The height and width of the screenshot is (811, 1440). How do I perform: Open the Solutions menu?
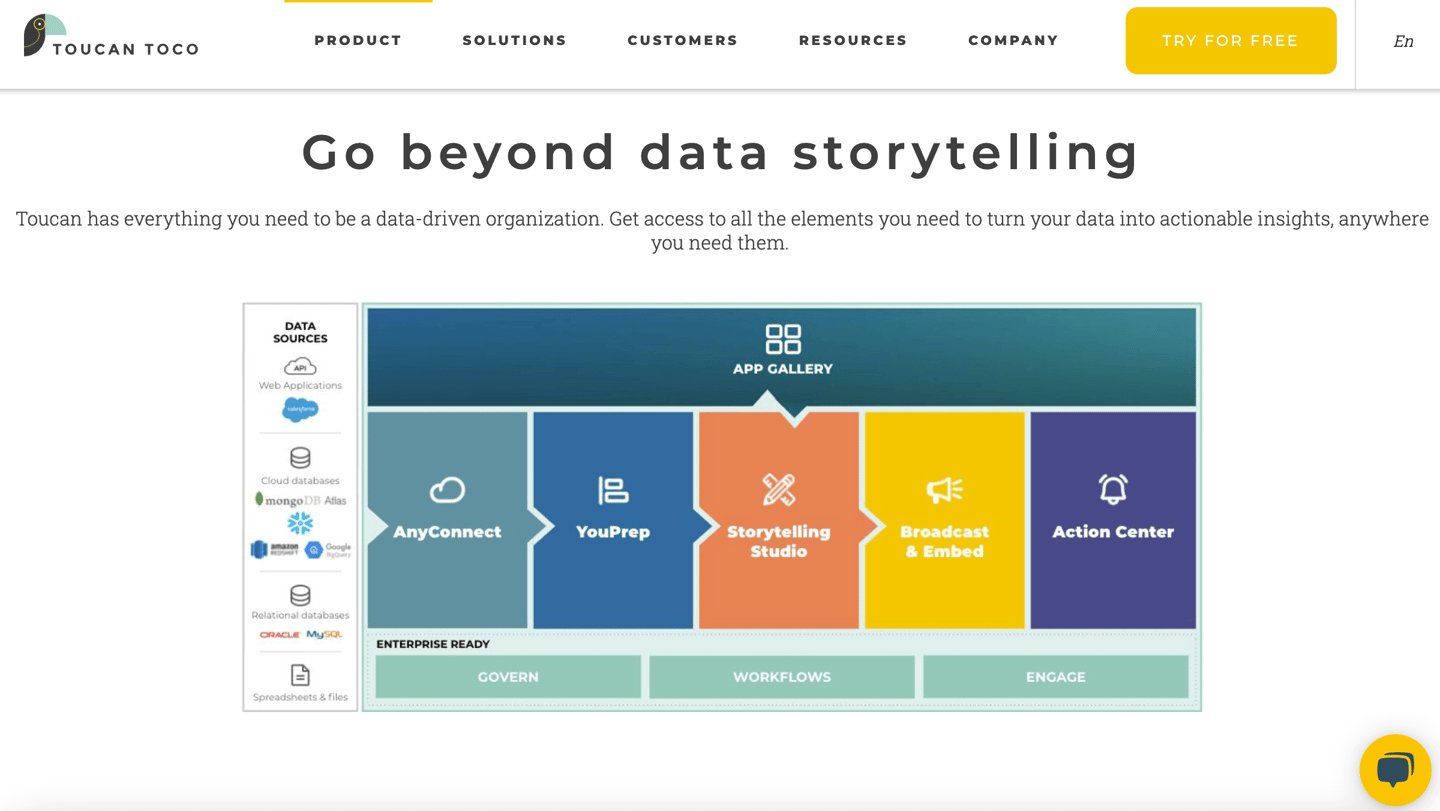pyautogui.click(x=514, y=40)
